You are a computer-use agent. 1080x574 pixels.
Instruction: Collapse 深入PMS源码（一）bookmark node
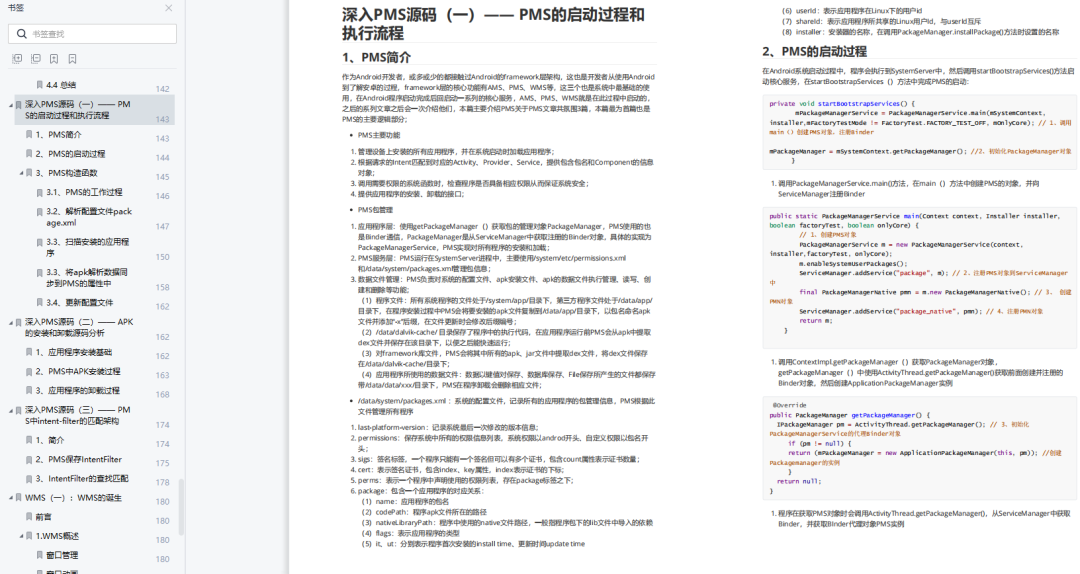point(10,105)
